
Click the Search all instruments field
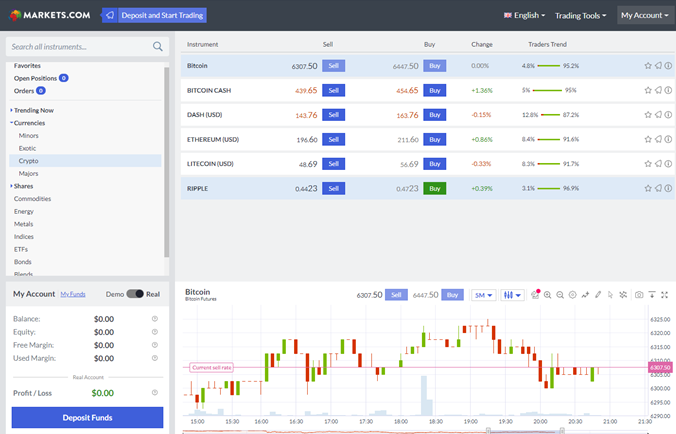pos(78,47)
